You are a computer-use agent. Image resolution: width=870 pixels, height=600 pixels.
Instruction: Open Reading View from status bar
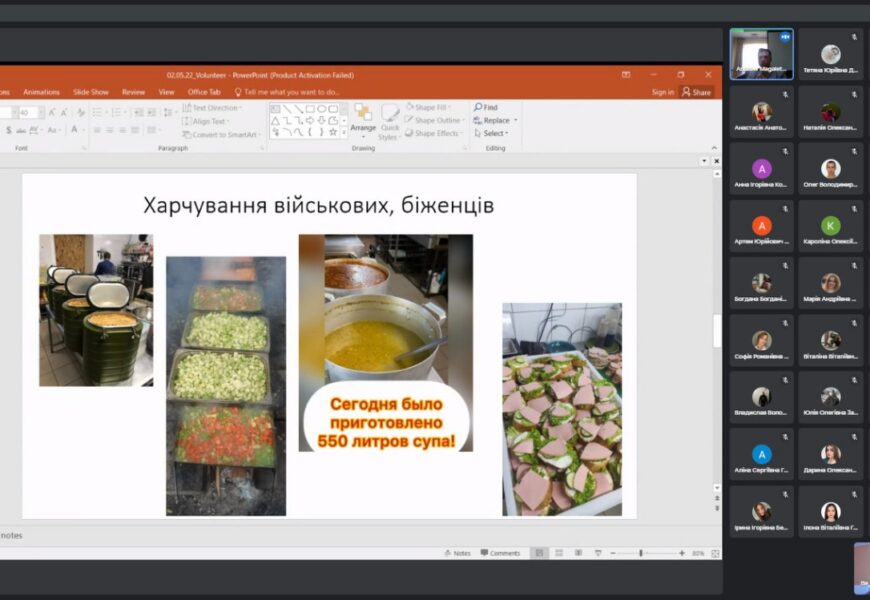(577, 553)
